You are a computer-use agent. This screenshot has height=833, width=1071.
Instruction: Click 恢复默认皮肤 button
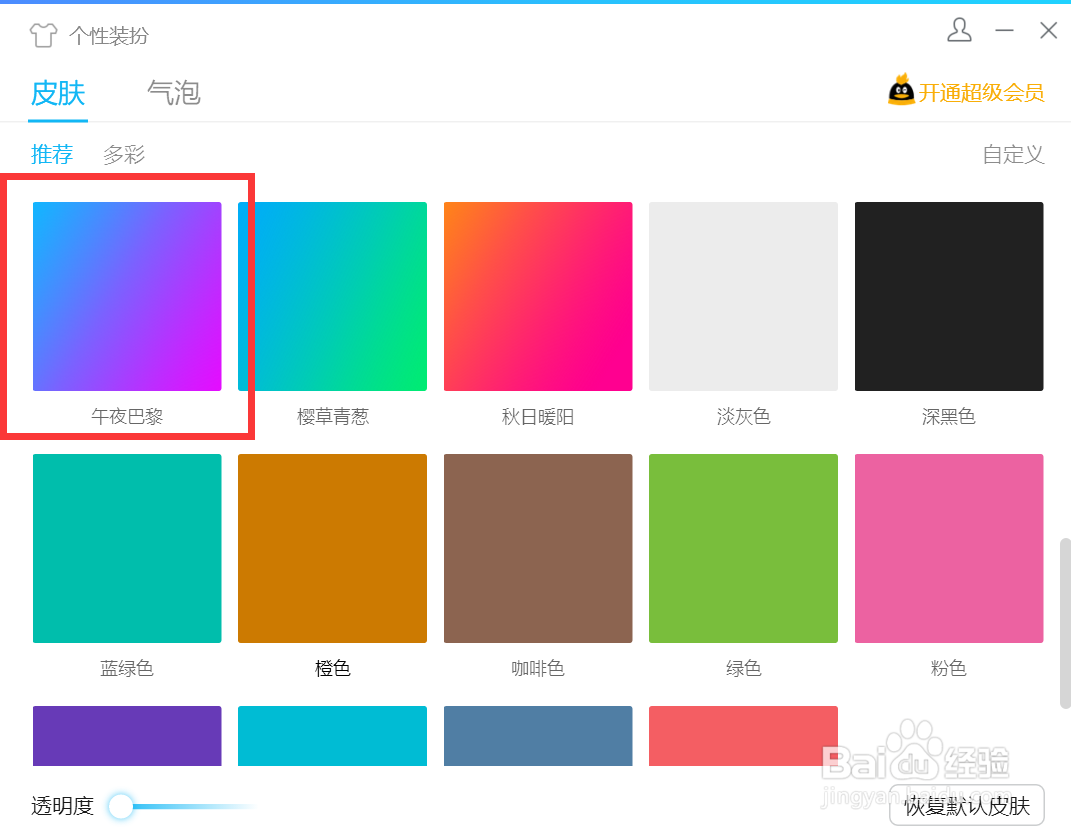tap(967, 806)
